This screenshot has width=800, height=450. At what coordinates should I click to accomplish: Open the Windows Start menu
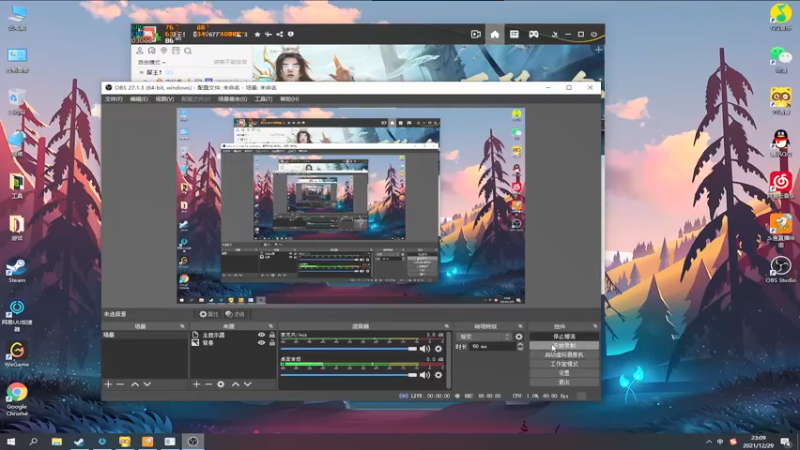point(11,441)
